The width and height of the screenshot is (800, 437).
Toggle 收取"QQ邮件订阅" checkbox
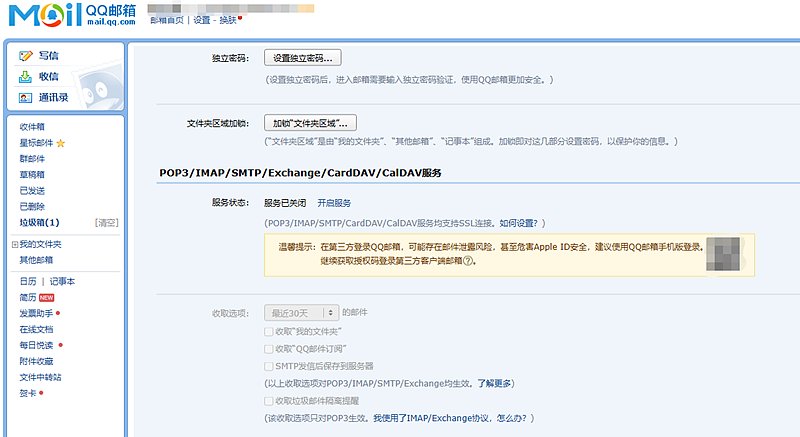coord(268,349)
